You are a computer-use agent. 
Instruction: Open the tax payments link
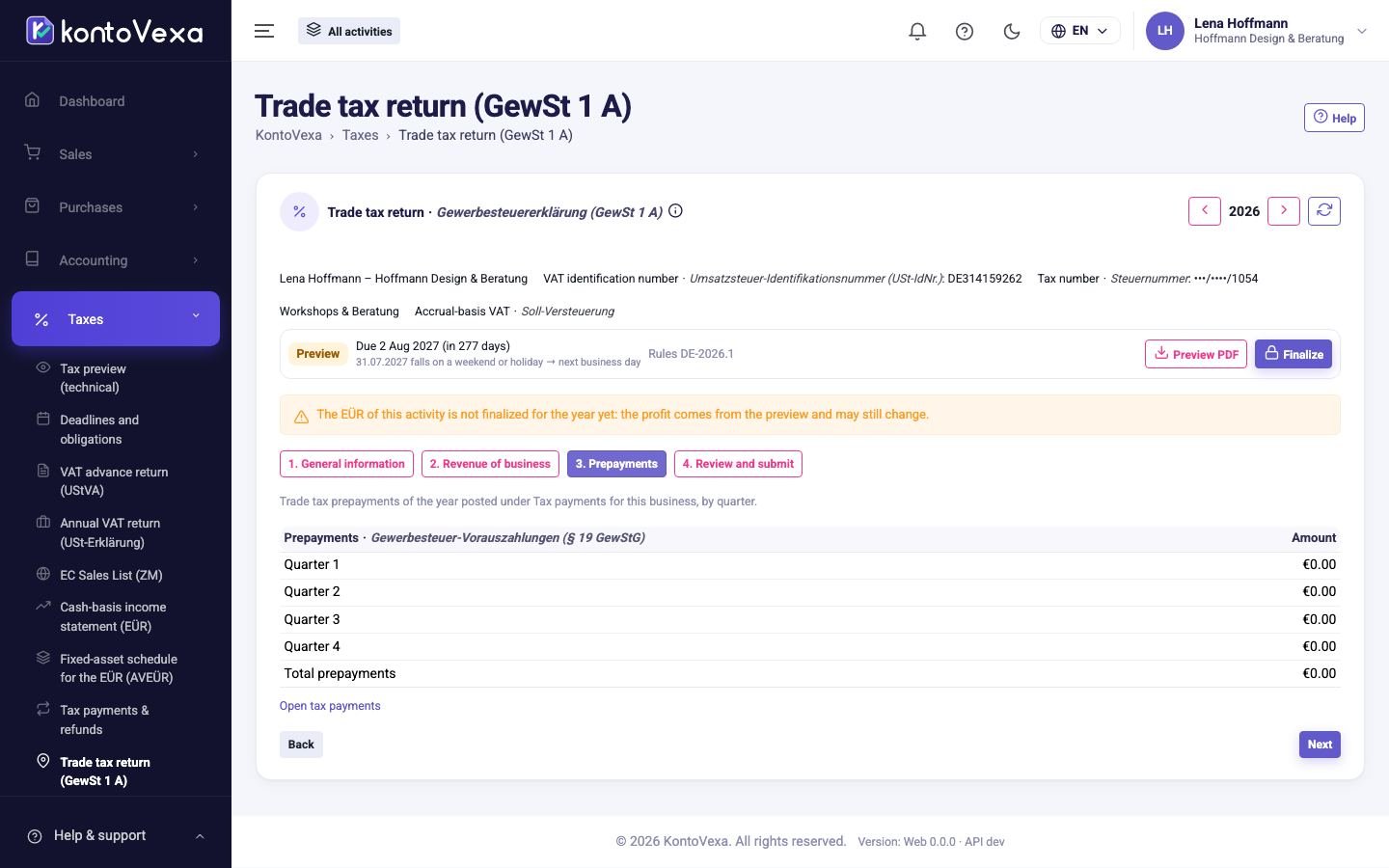coord(330,706)
